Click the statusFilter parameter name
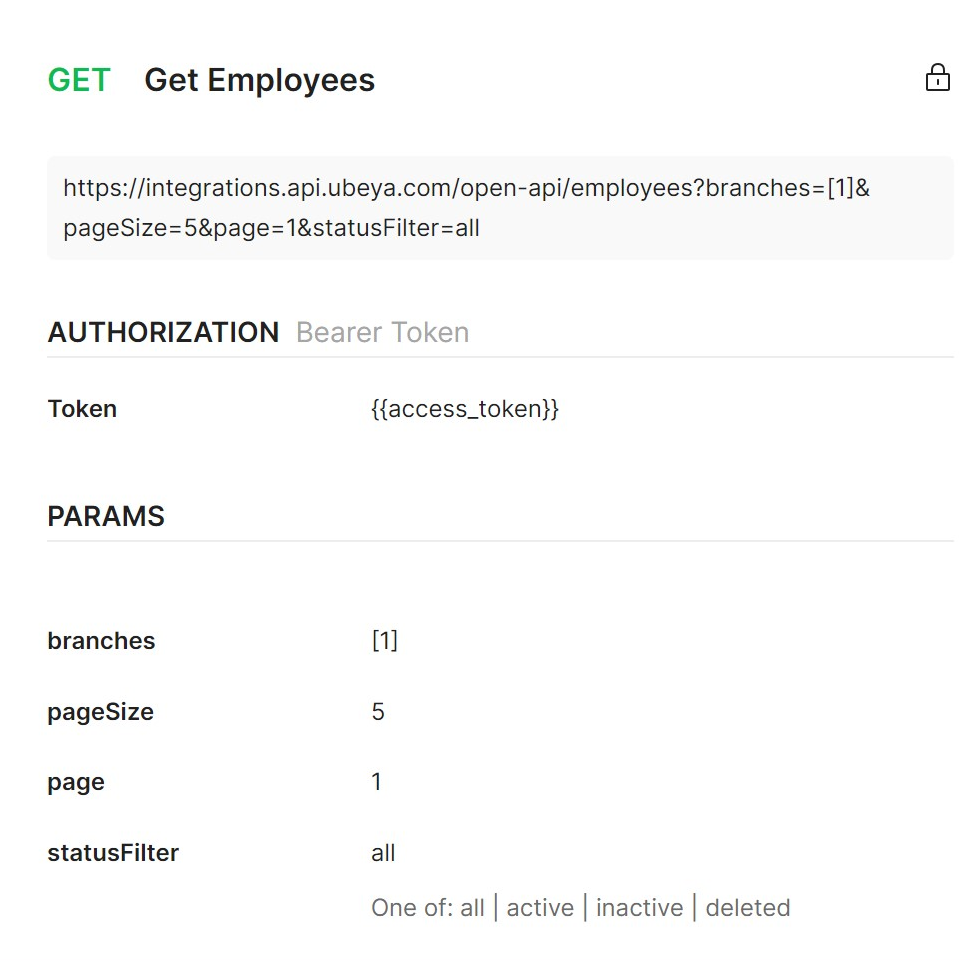Image resolution: width=971 pixels, height=962 pixels. point(113,853)
